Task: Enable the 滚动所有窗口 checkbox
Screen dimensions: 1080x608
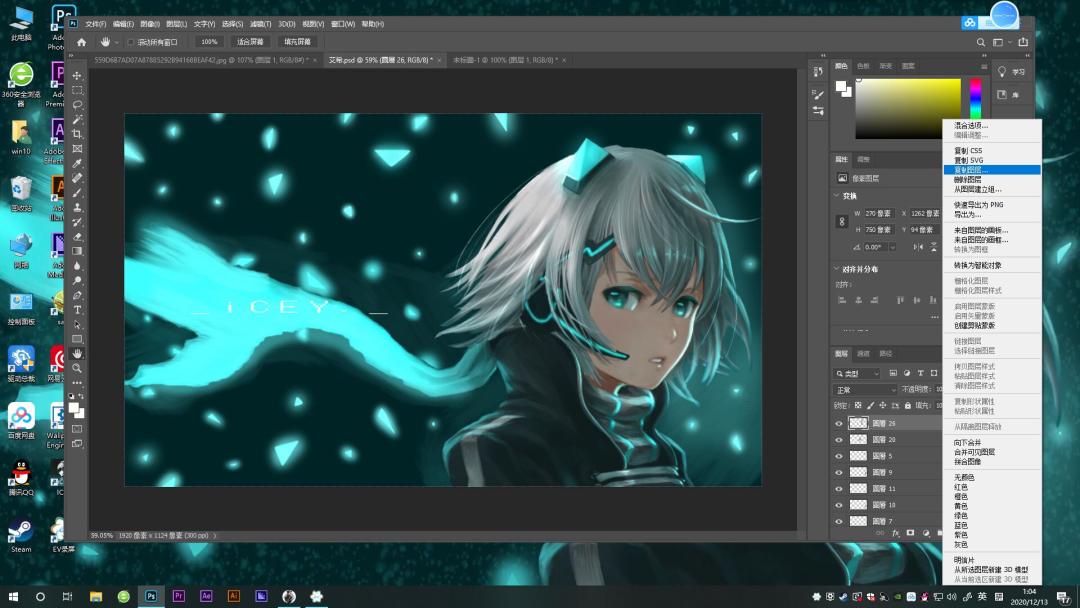Action: [x=130, y=42]
